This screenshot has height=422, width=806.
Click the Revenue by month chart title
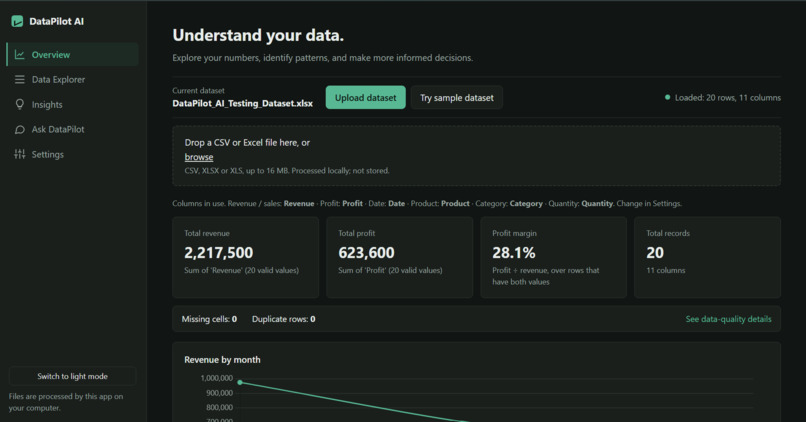coord(222,360)
